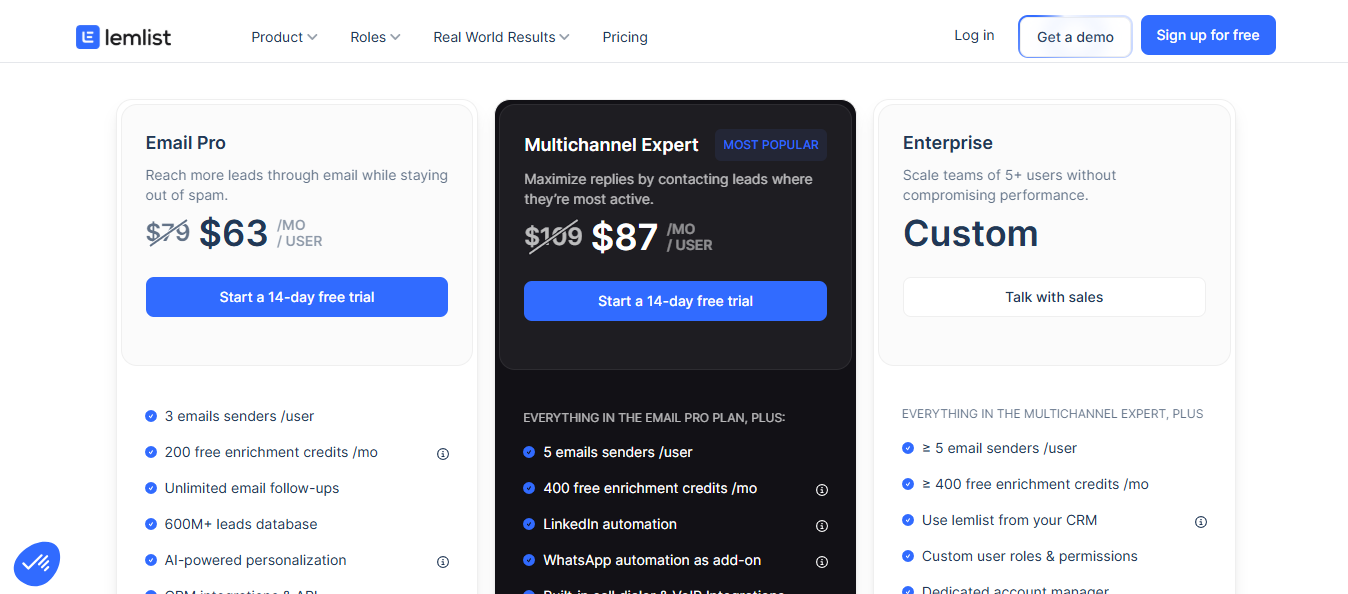Open the chat widget in bottom-left corner

36,563
